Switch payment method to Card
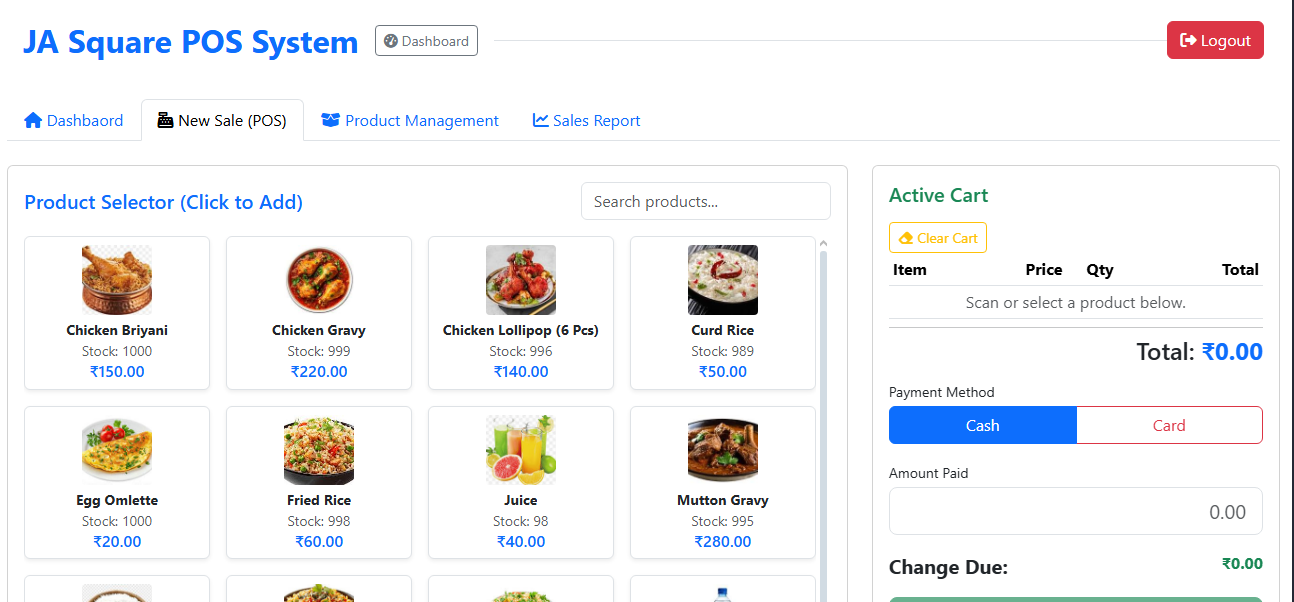 point(1168,425)
